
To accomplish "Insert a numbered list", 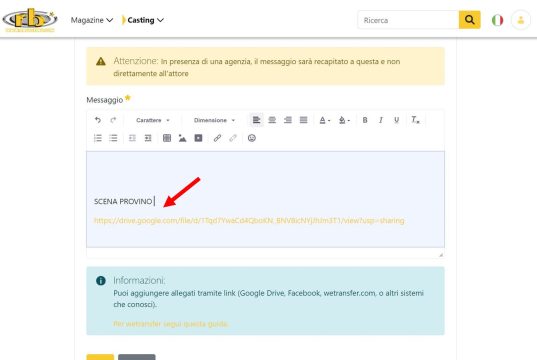I will pyautogui.click(x=98, y=138).
